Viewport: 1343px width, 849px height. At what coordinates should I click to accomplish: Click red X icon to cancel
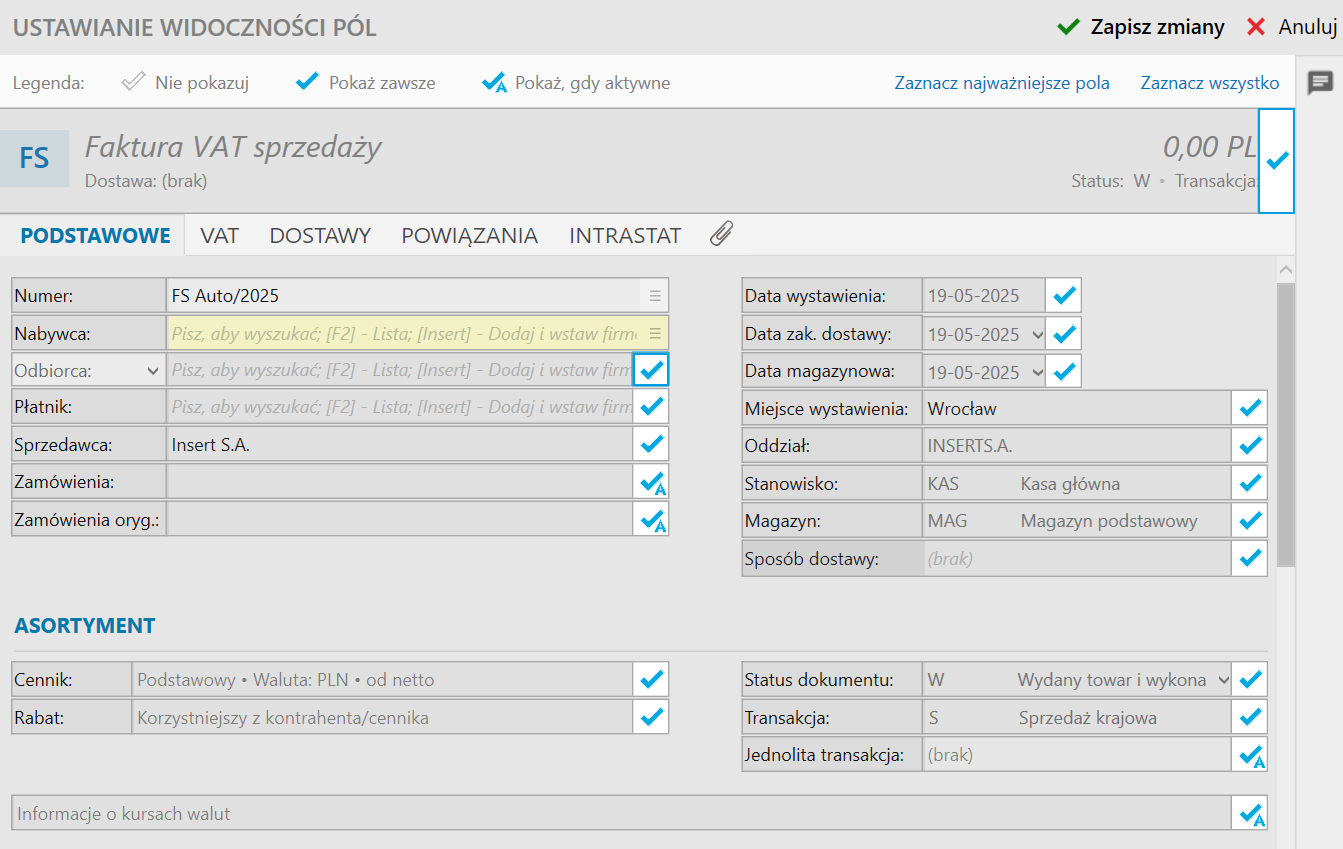click(1256, 27)
